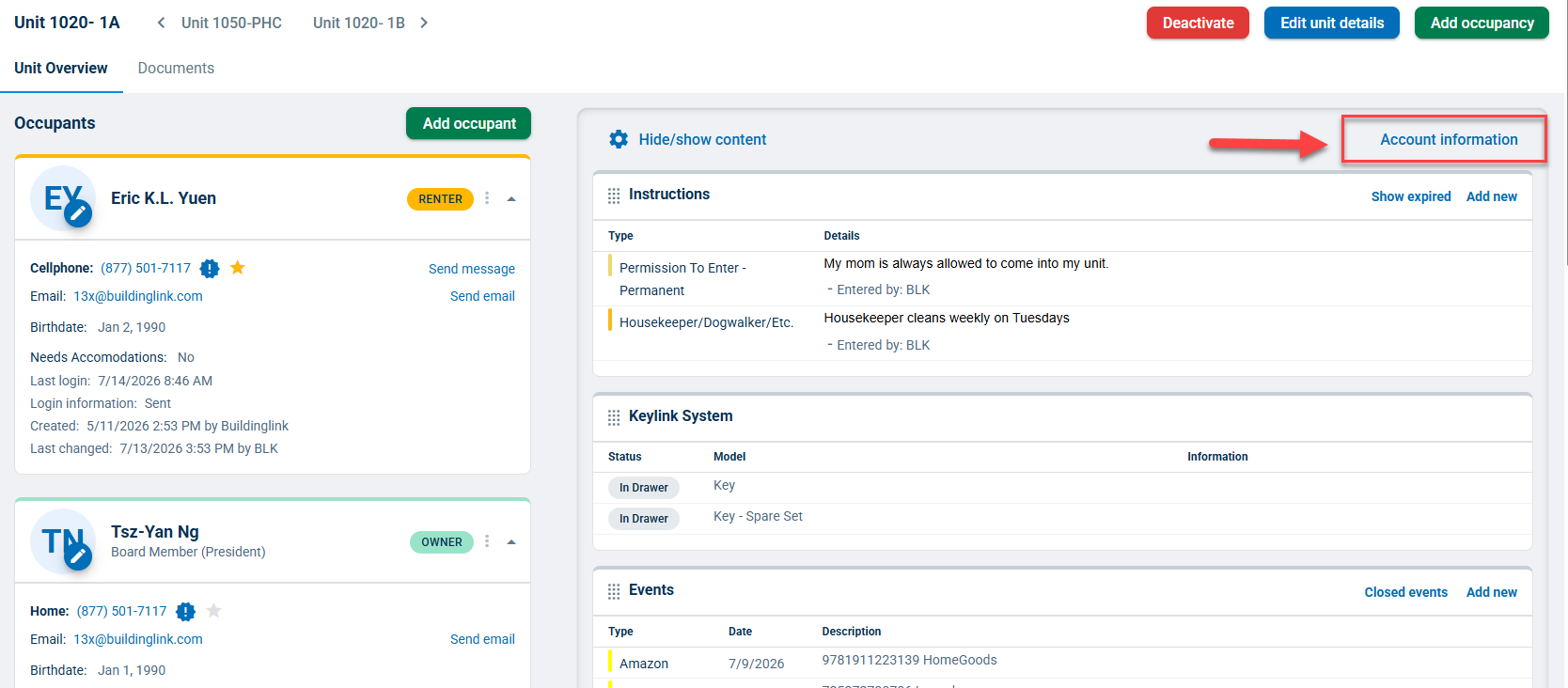
Task: Click the Model column header in Keylink
Action: click(x=729, y=457)
